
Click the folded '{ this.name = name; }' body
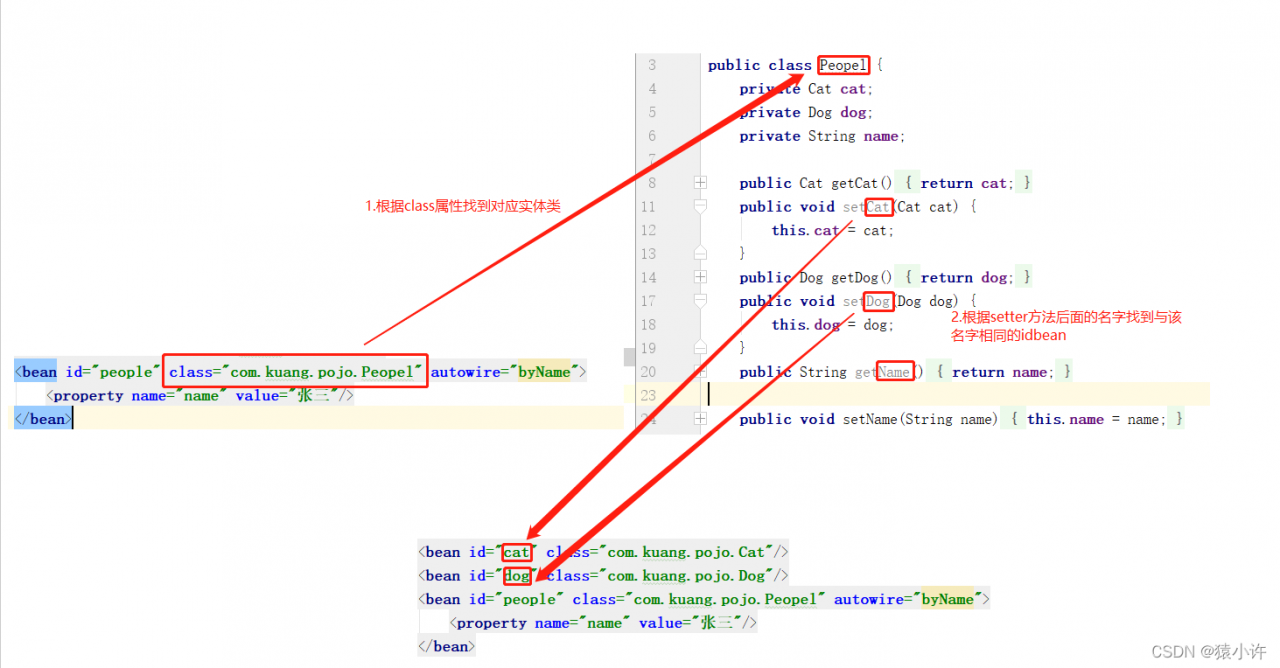click(x=1097, y=419)
